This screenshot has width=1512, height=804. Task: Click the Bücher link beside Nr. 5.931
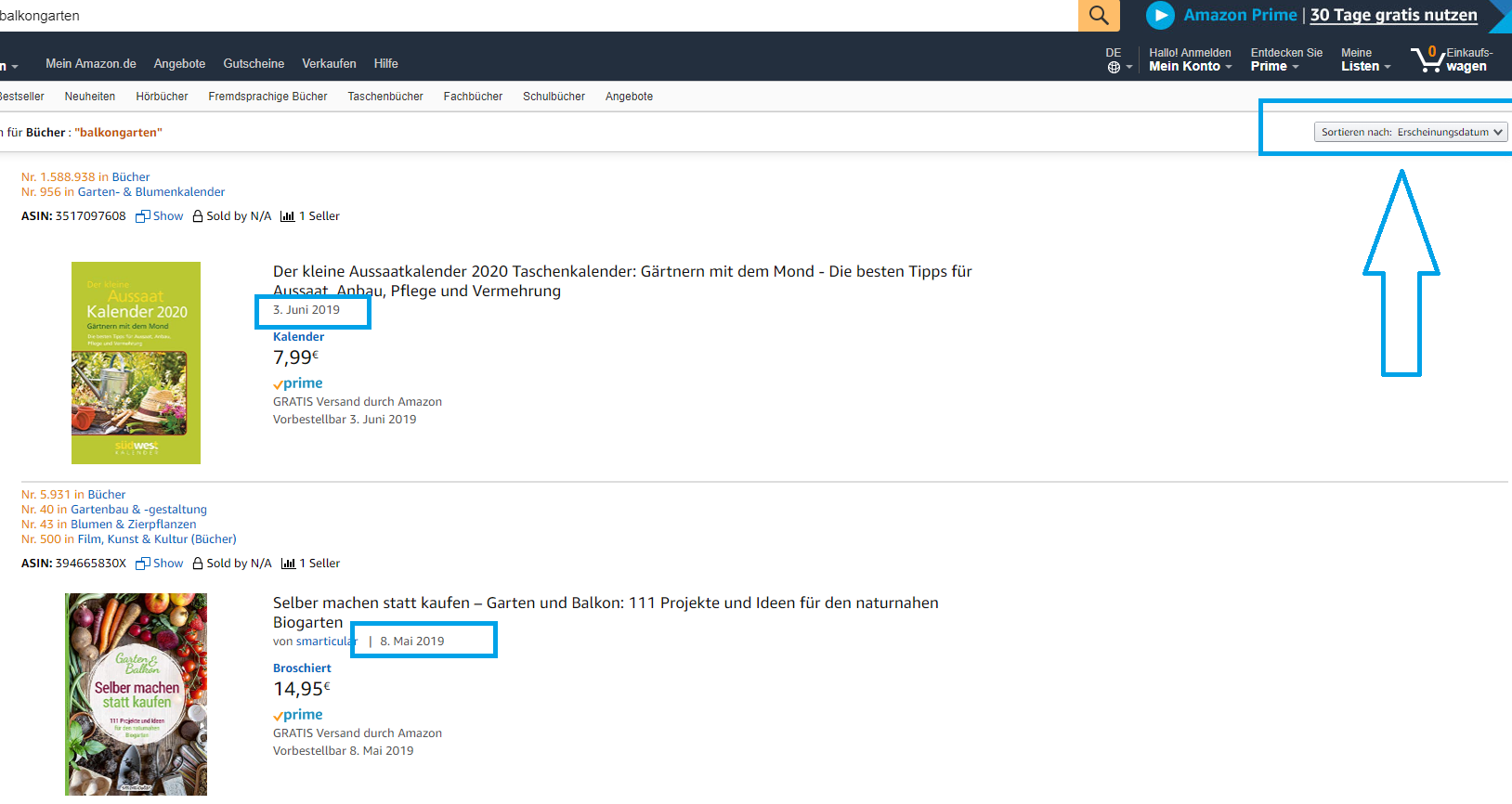[107, 494]
